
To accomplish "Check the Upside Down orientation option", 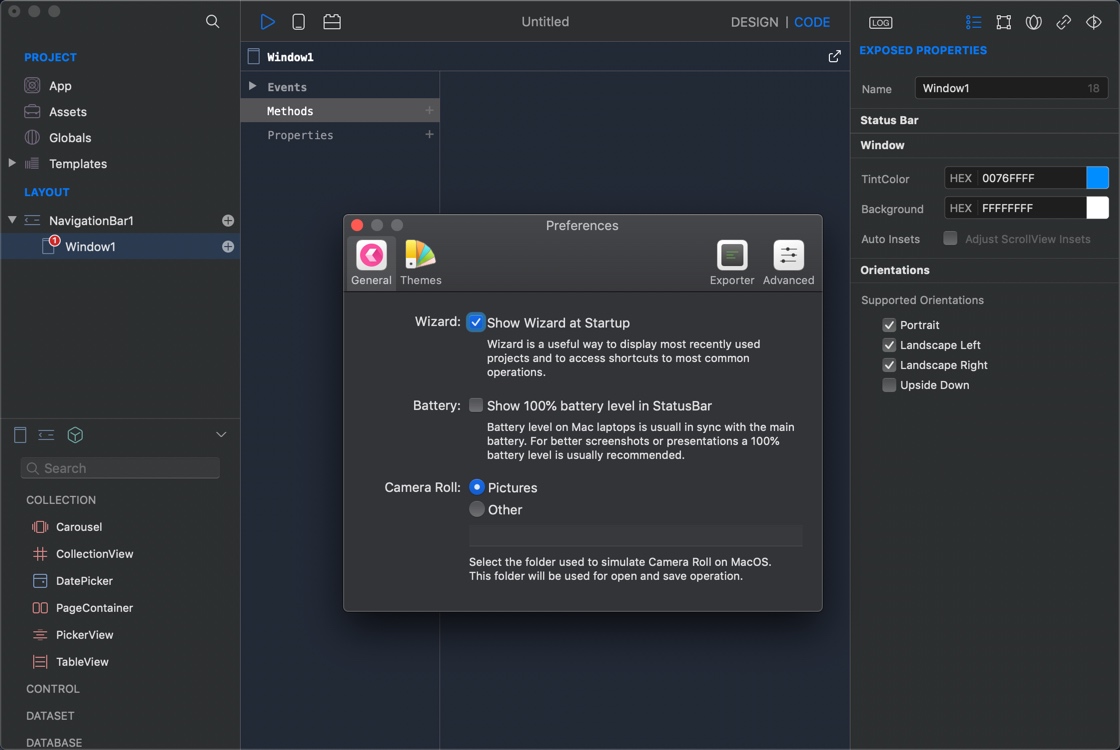I will click(888, 384).
